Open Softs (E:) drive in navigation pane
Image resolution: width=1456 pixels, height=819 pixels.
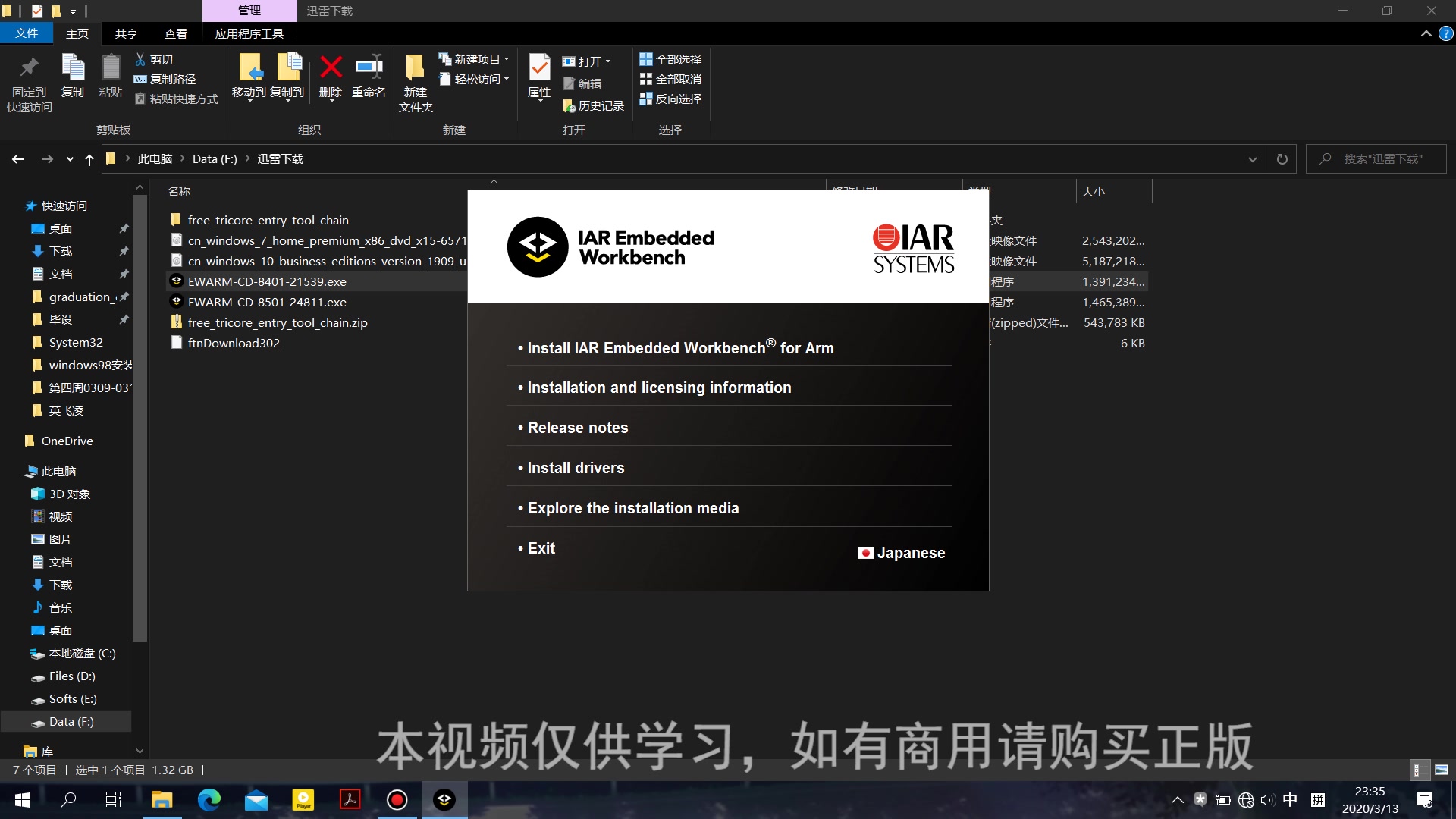click(73, 699)
